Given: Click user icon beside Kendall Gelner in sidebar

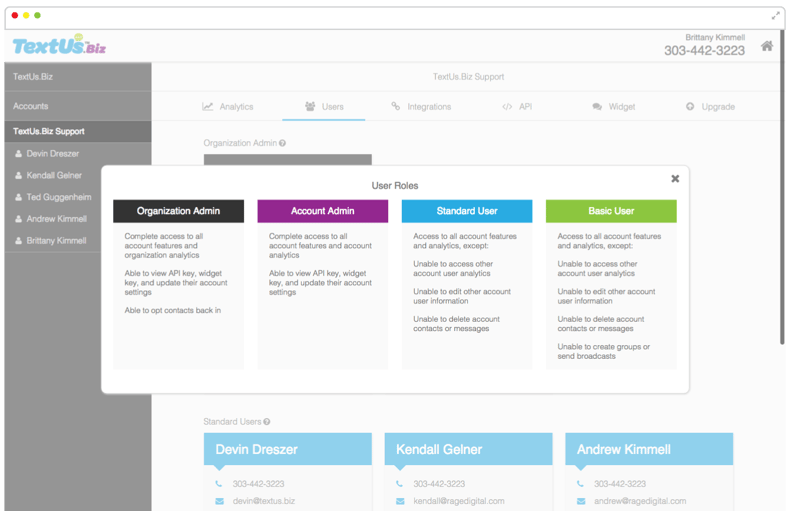Looking at the screenshot, I should (x=18, y=175).
